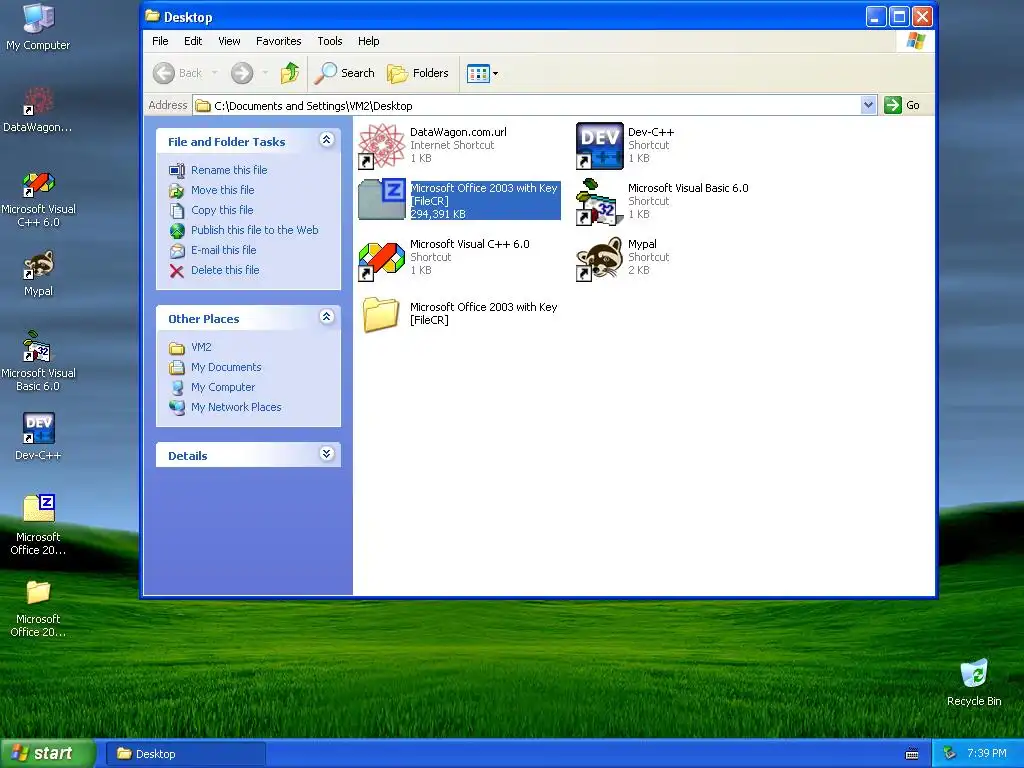
Task: Click Delete this file link
Action: point(225,270)
